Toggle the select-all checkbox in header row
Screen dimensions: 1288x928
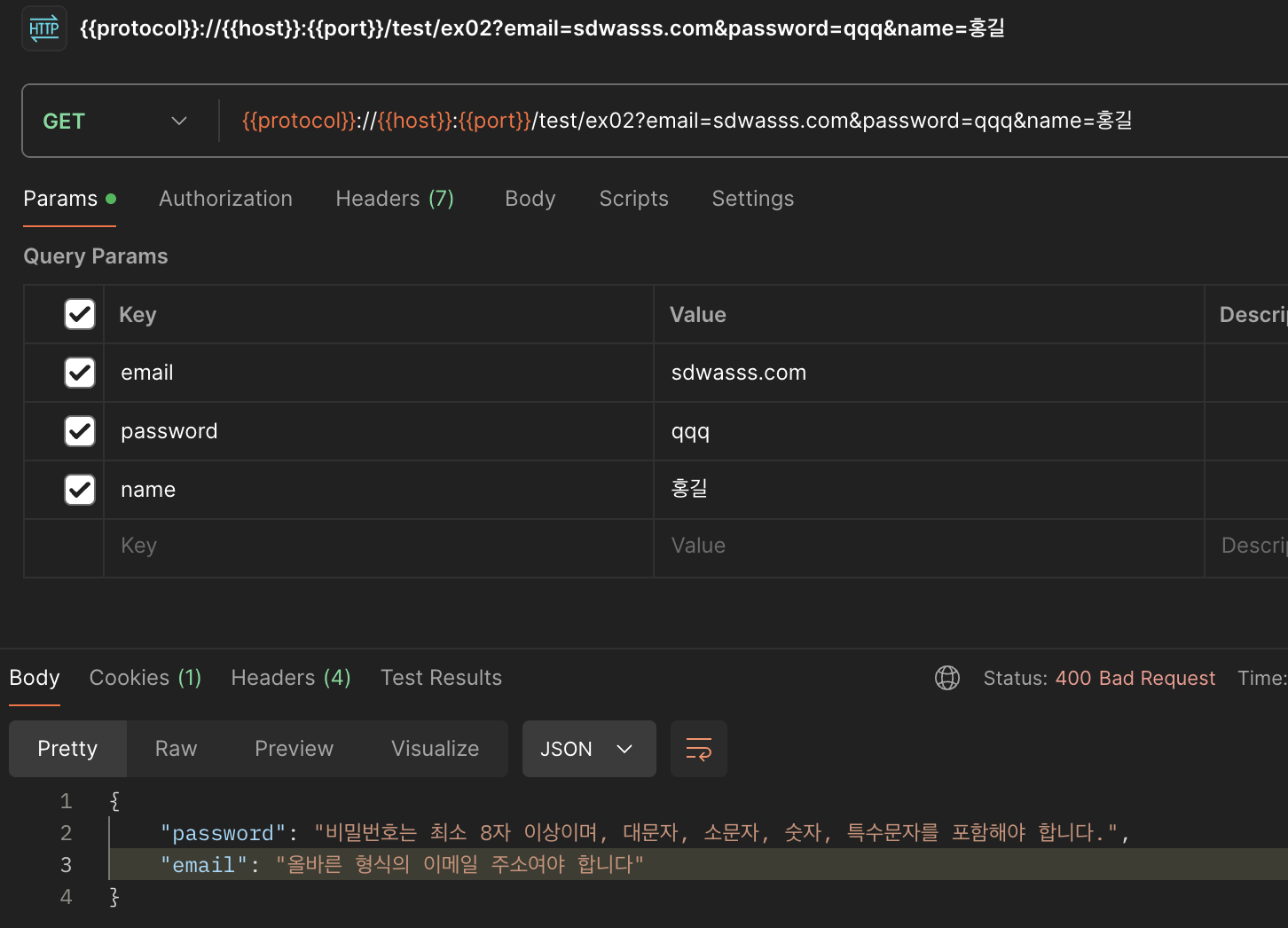(x=80, y=314)
